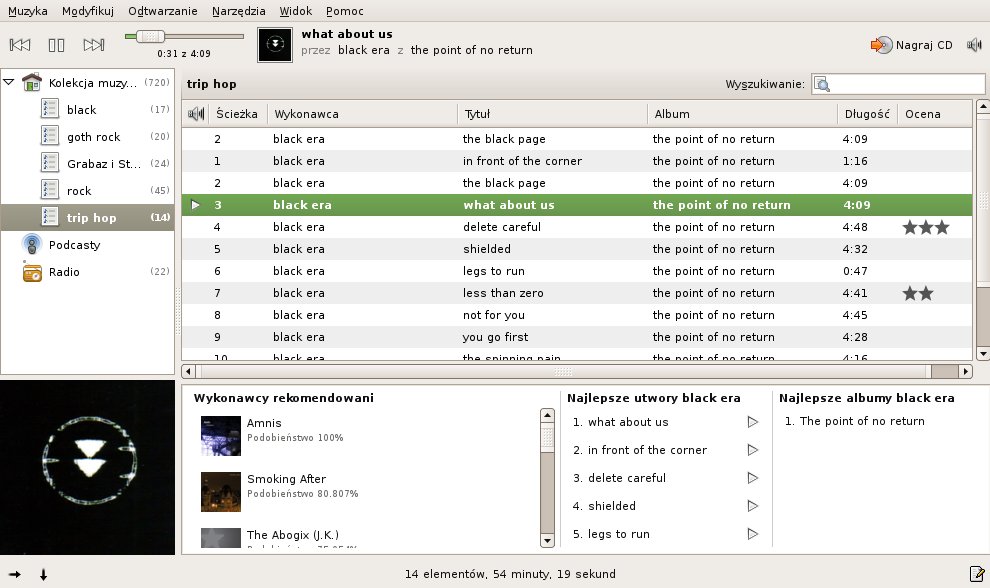Select the rock playlist icon
Screen dimensions: 990x588
50,190
